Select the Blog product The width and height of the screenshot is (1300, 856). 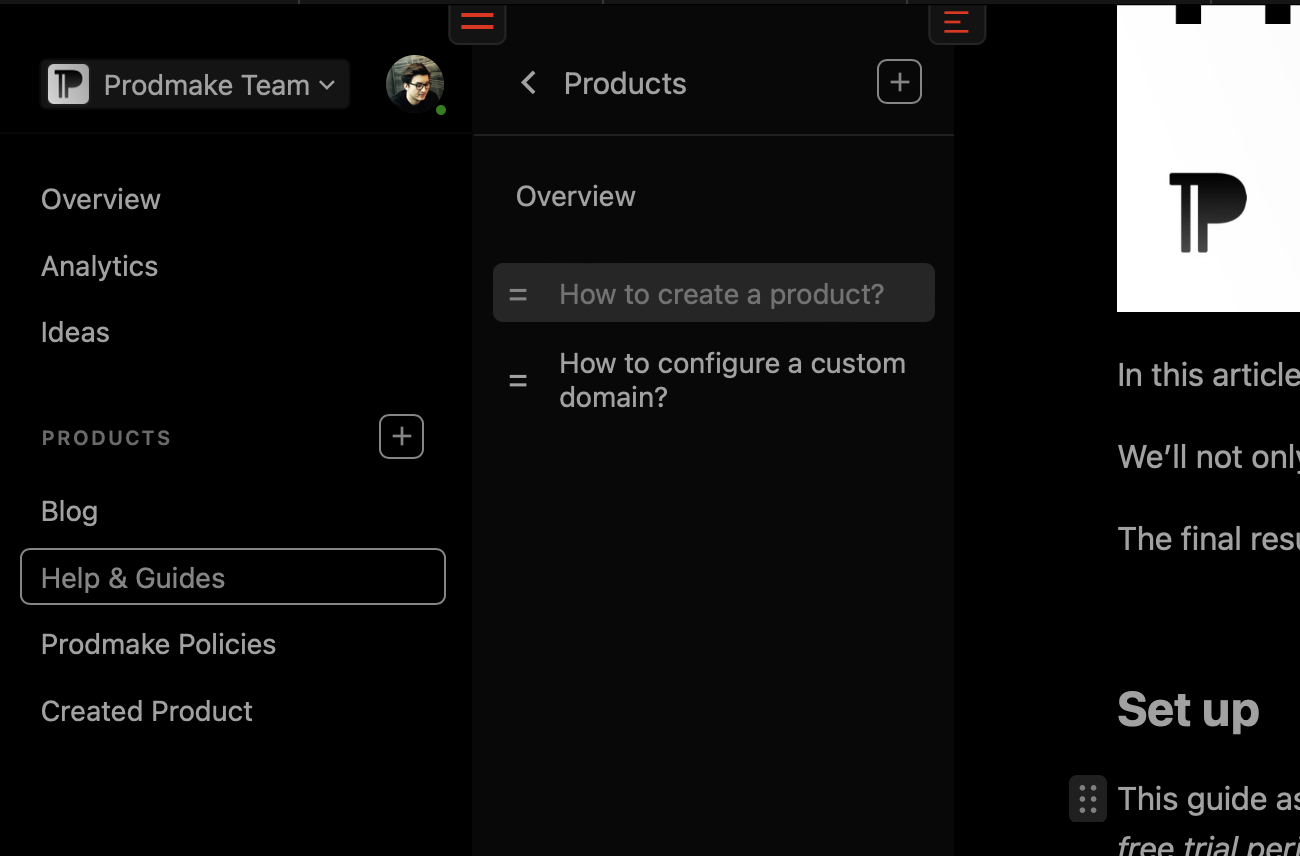point(69,511)
